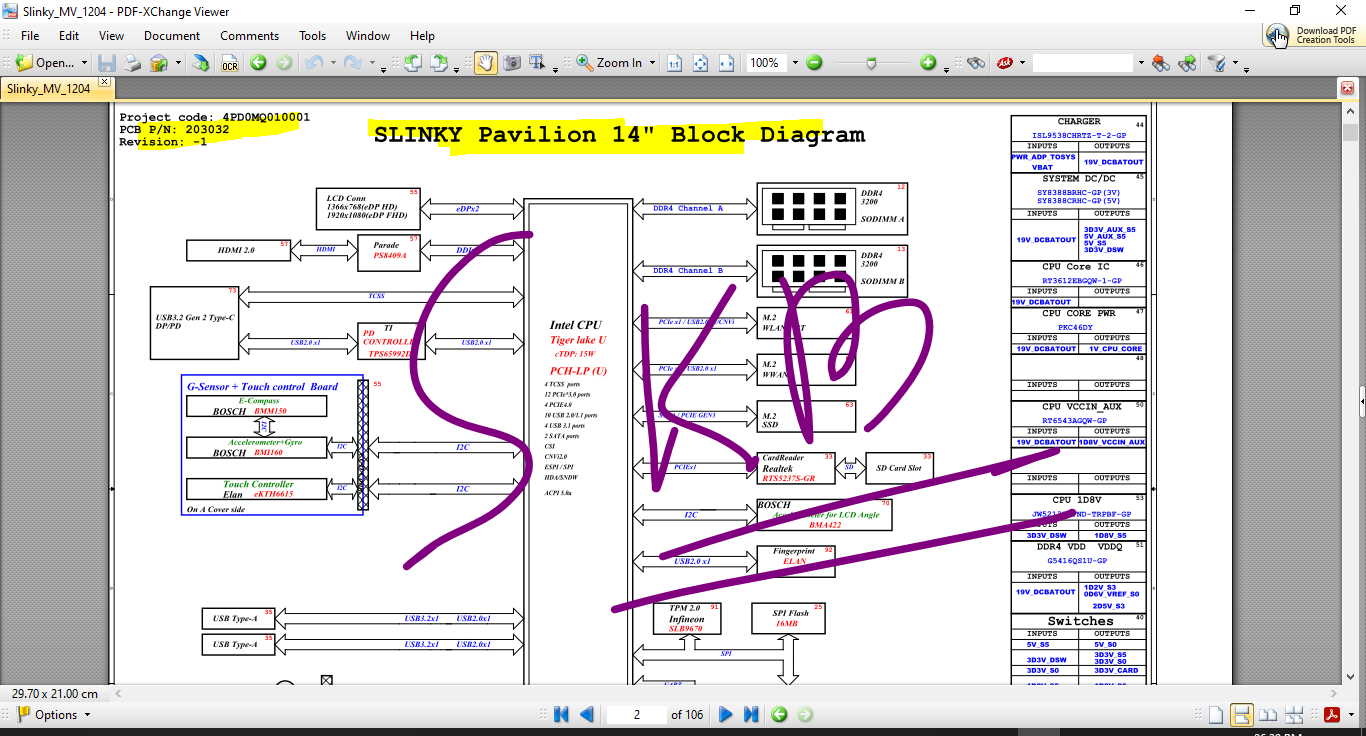Find previous search result binoculars icon
Viewport: 1366px width, 736px height.
(1161, 63)
